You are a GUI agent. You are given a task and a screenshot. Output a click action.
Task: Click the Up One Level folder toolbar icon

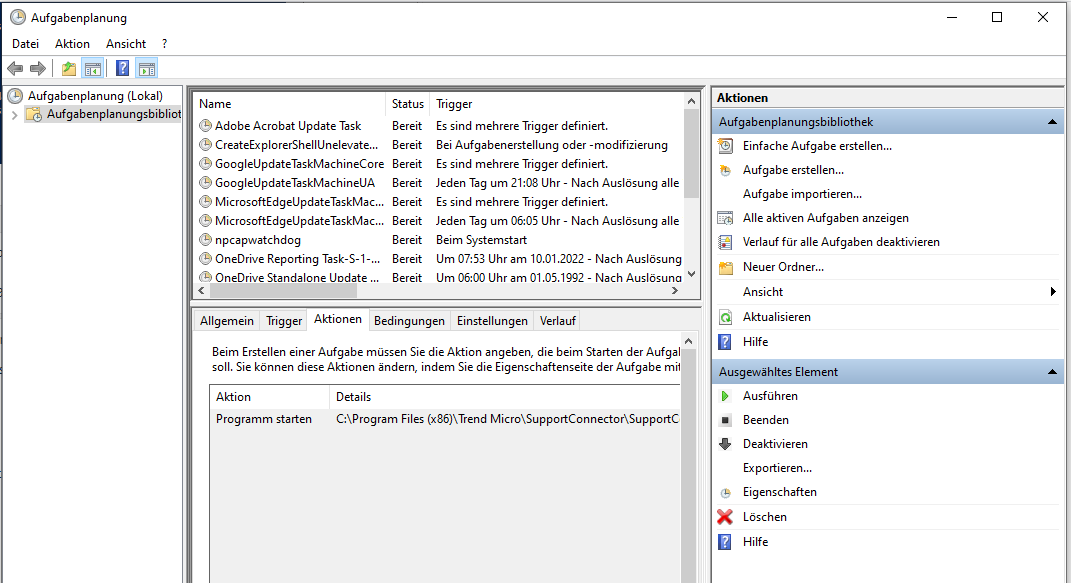click(68, 68)
